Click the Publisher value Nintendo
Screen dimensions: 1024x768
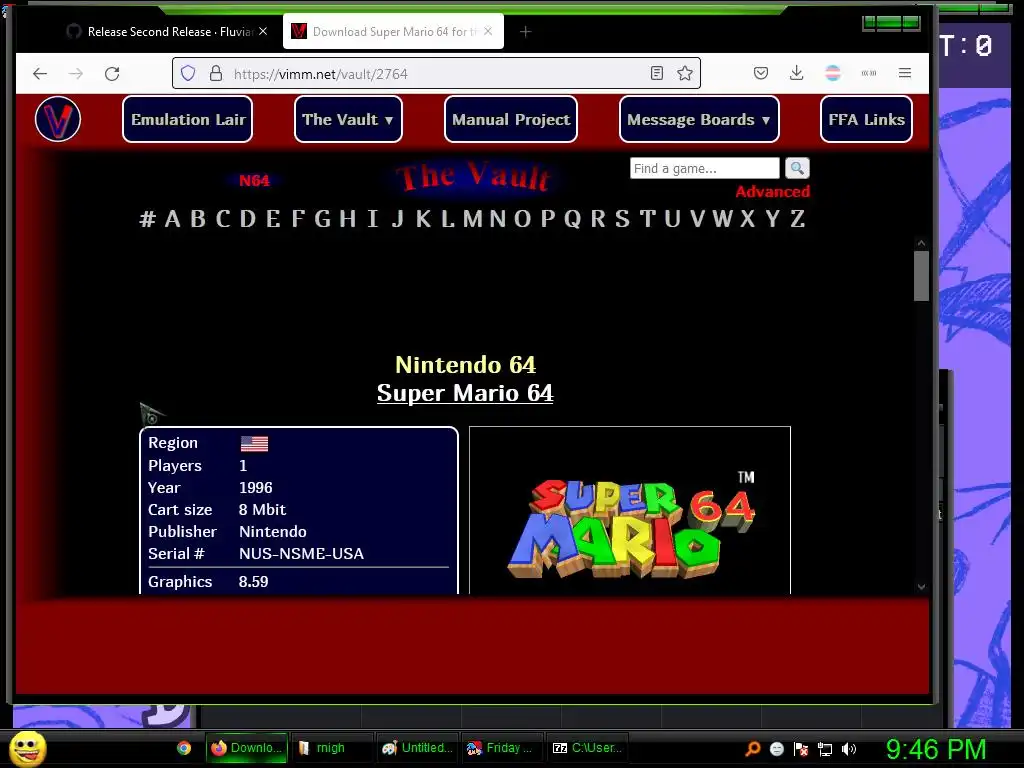tap(272, 532)
